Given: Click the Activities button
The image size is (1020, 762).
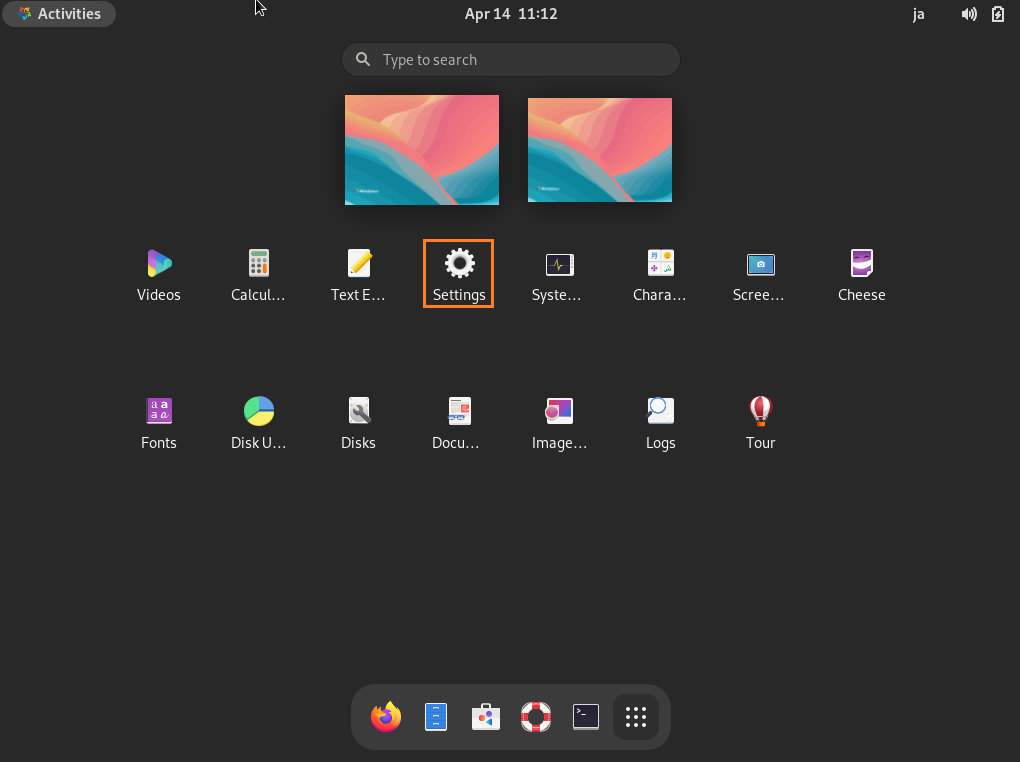Looking at the screenshot, I should [59, 14].
